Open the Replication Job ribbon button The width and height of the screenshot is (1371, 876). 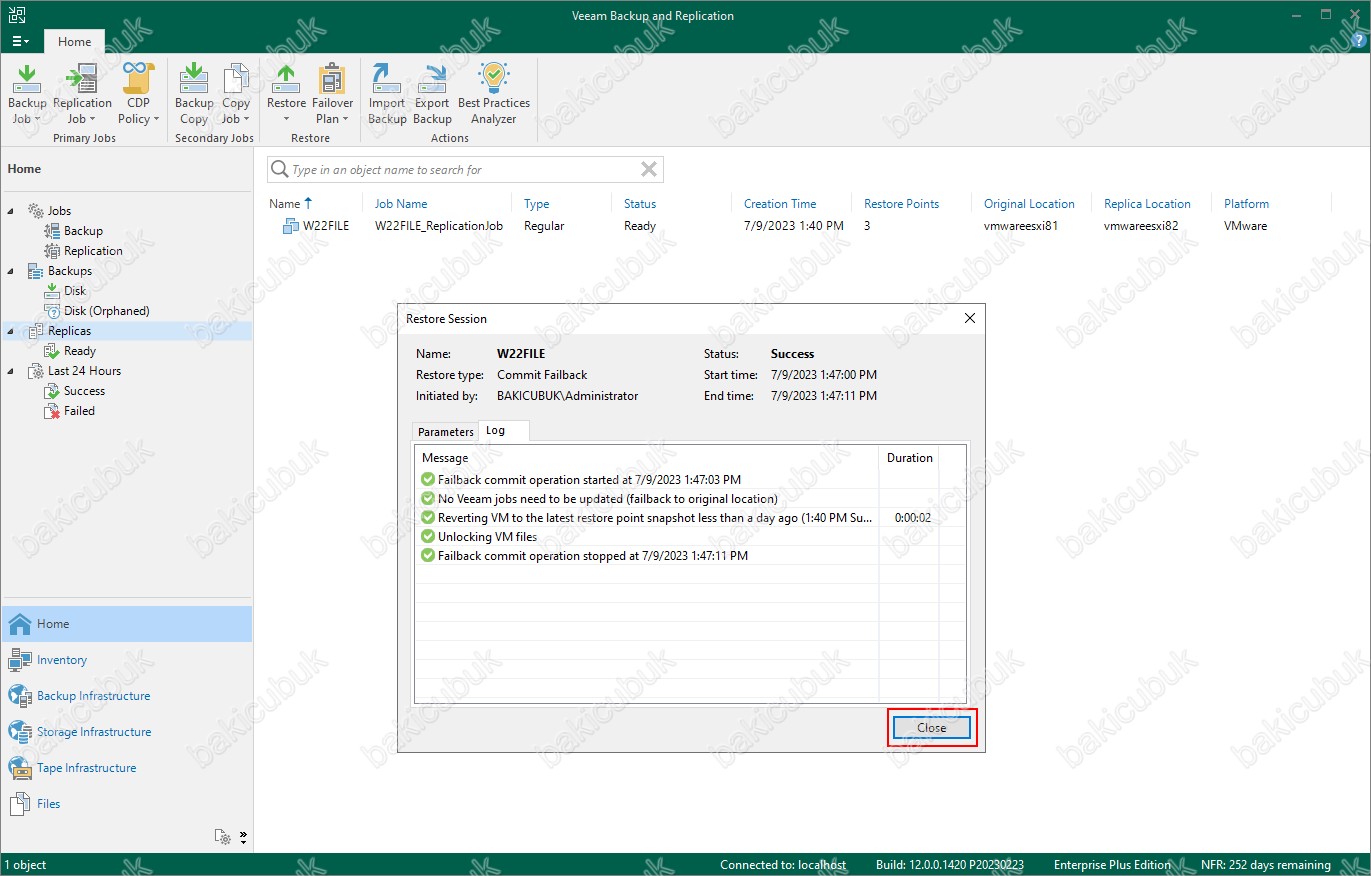click(82, 94)
